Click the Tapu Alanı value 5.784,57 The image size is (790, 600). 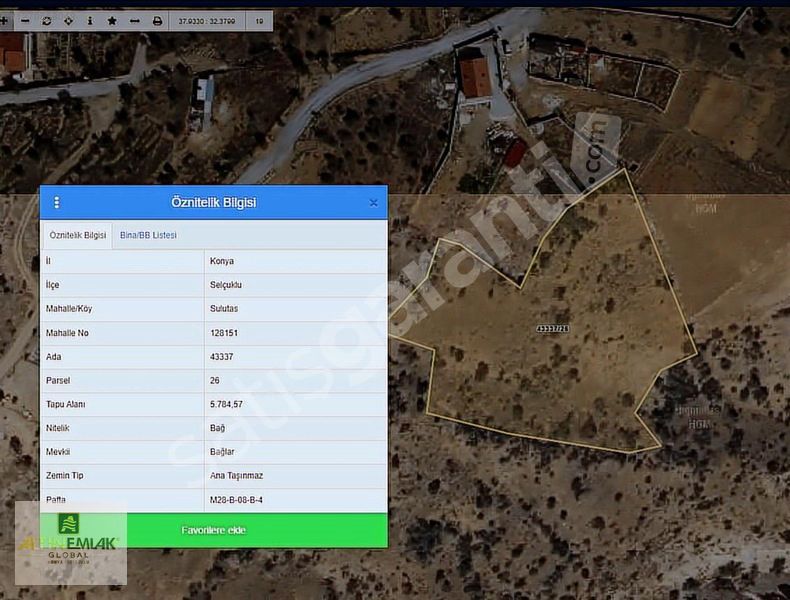pos(226,404)
